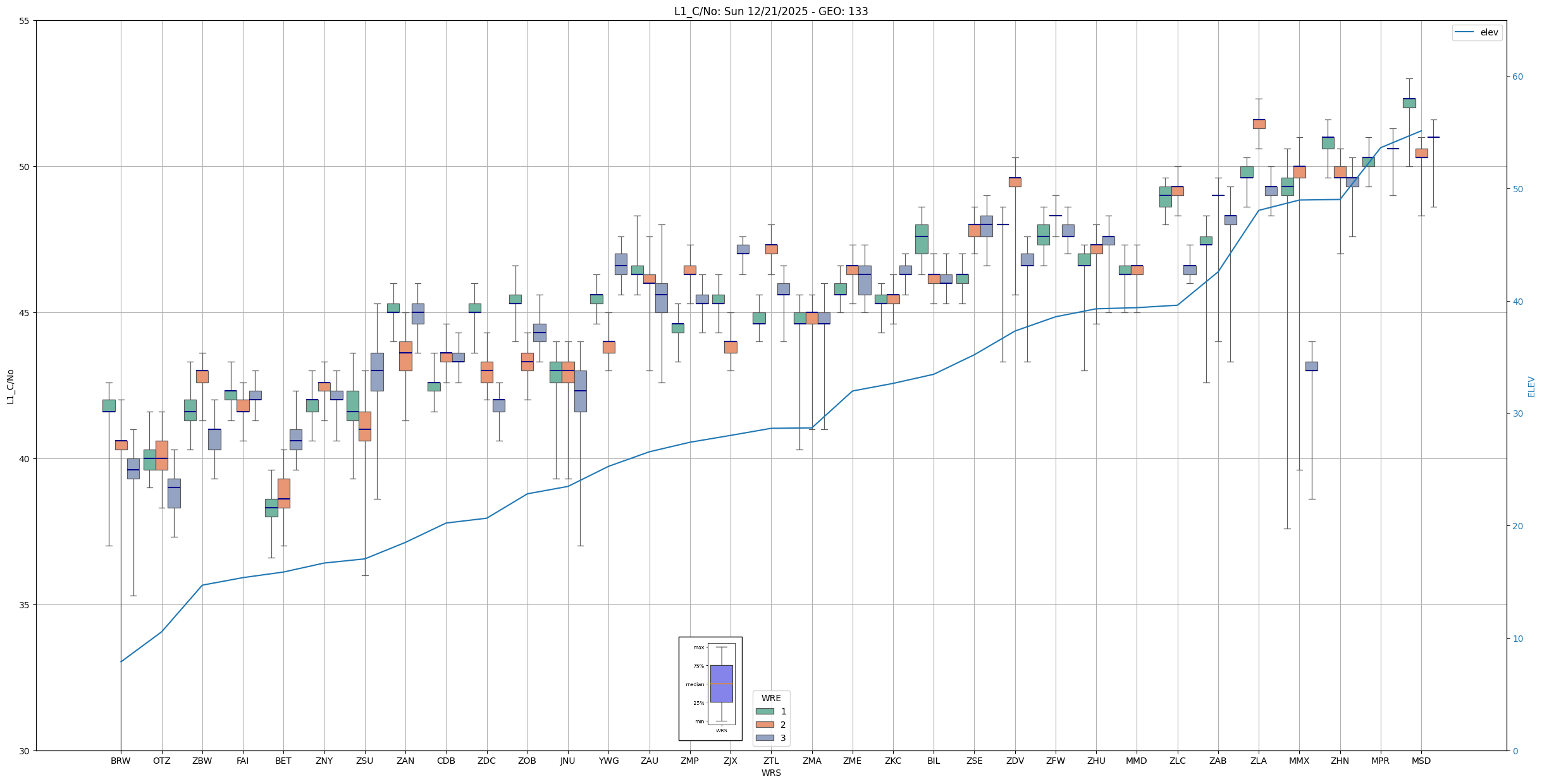This screenshot has width=1542, height=784.
Task: Click the BRW station label on x-axis
Action: pos(120,761)
